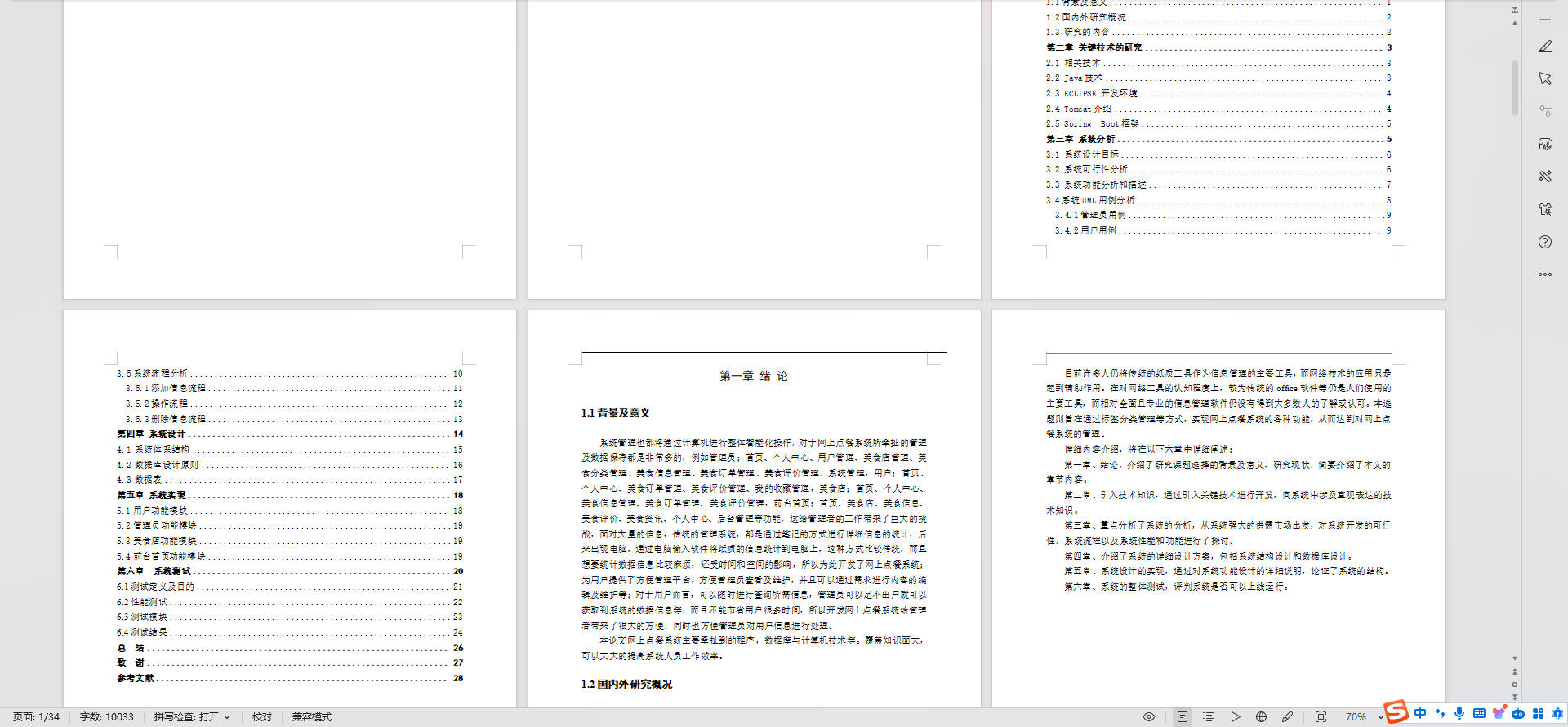This screenshot has width=1568, height=727.
Task: Open the properties sliders panel in sidebar
Action: click(x=1545, y=111)
